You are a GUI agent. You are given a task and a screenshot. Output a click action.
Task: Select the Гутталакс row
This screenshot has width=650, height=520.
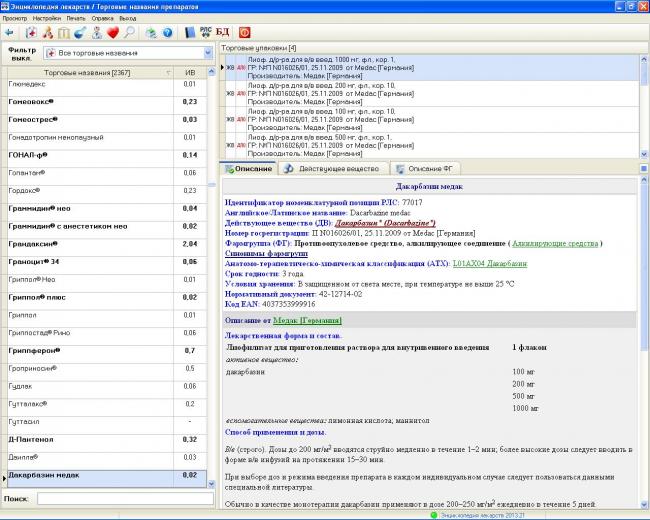pyautogui.click(x=107, y=408)
